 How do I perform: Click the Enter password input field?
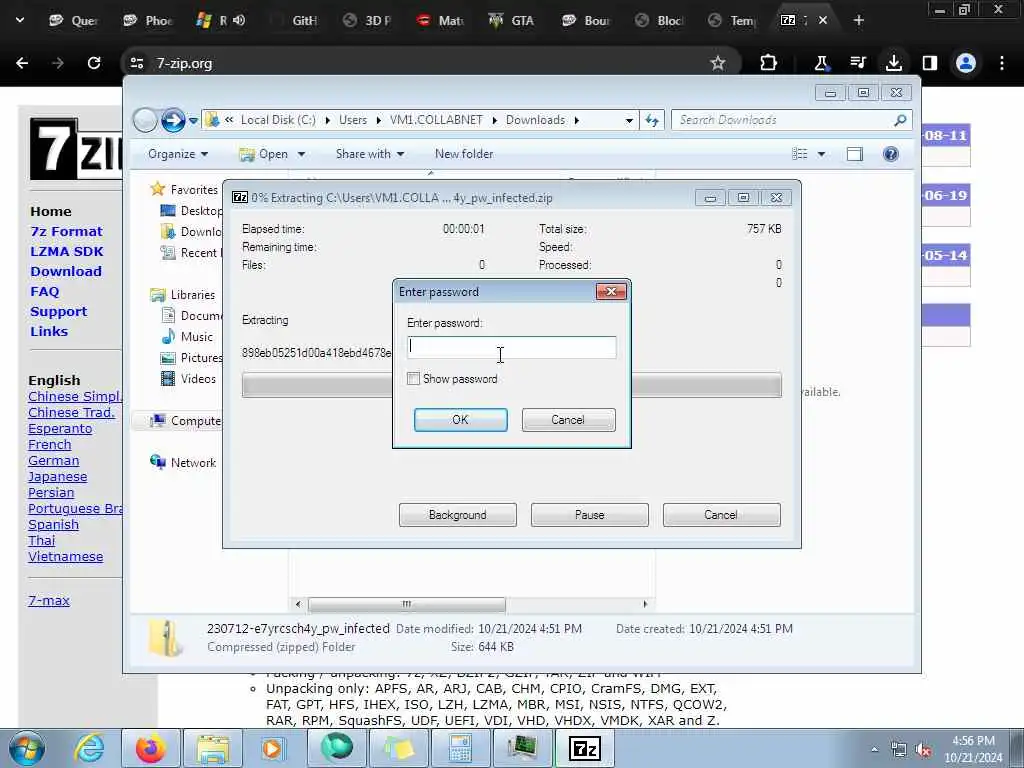click(x=511, y=347)
